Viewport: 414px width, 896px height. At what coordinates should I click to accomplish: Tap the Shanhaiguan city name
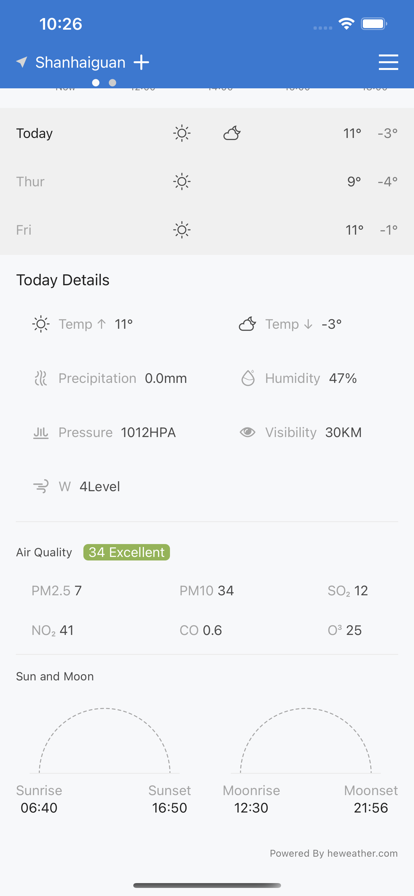point(80,62)
